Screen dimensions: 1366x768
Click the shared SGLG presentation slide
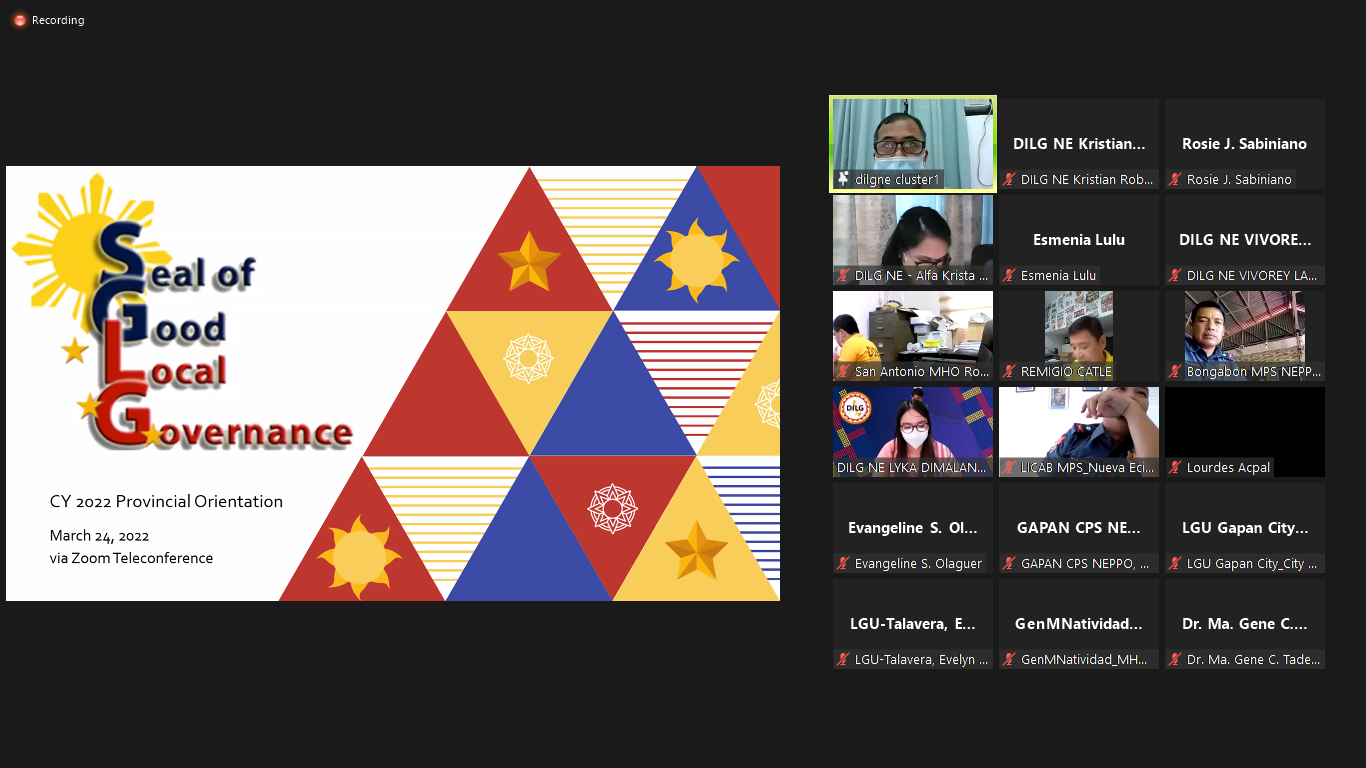click(x=393, y=384)
